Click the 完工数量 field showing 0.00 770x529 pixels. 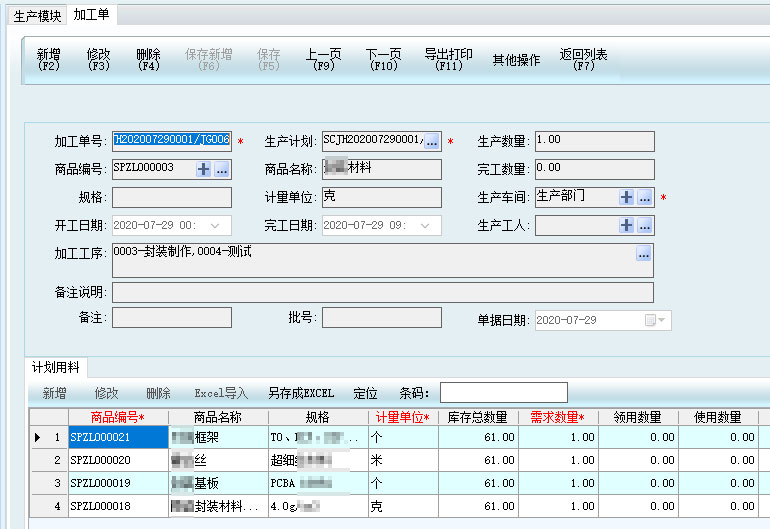[x=595, y=169]
